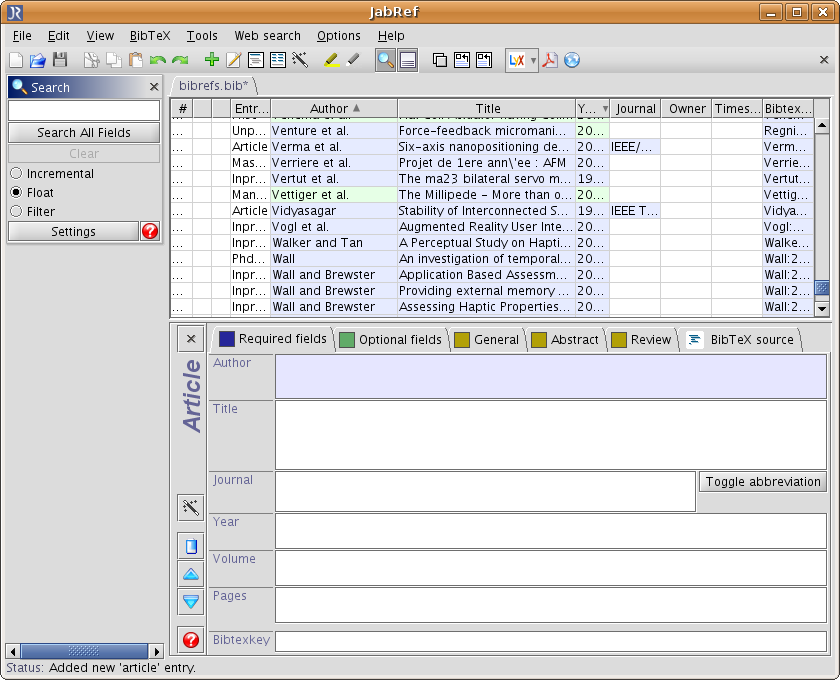
Task: Click the green plus new entry icon
Action: 211,60
